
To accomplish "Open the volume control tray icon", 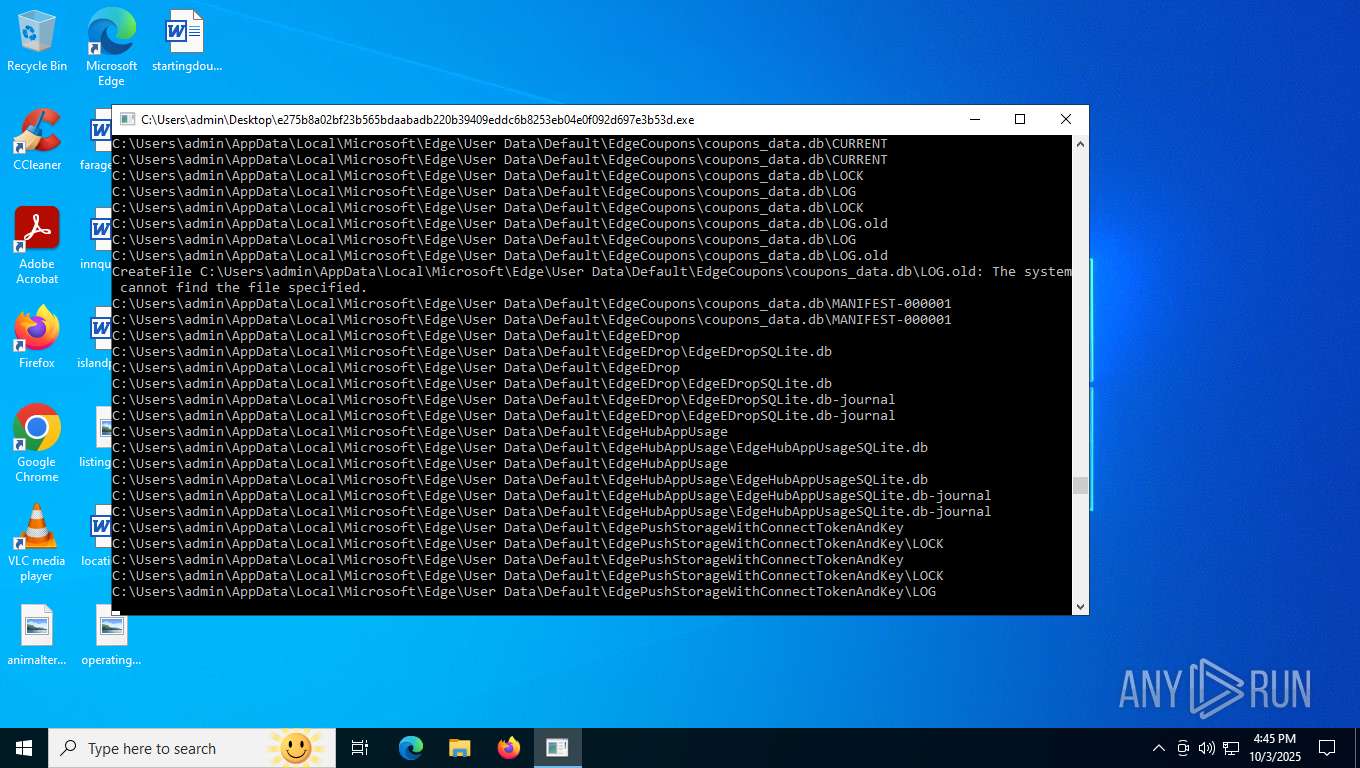I will (x=1207, y=748).
